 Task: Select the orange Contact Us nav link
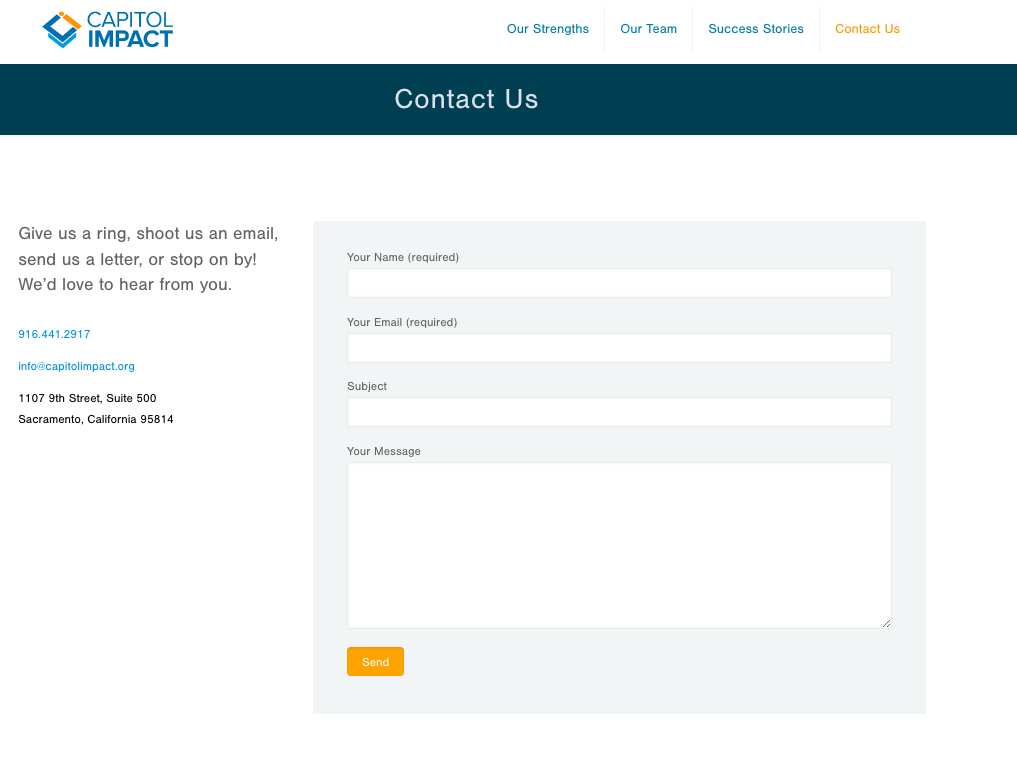point(867,29)
